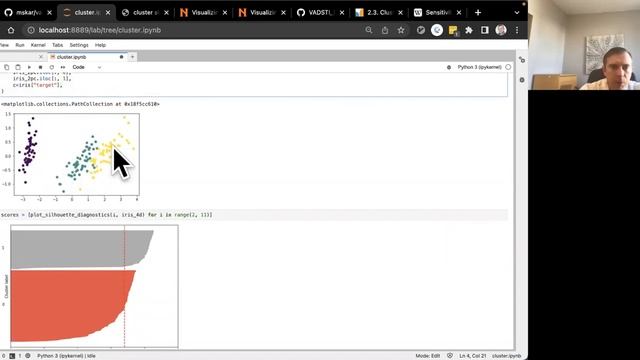Open the cell type Code dropdown

(87, 67)
